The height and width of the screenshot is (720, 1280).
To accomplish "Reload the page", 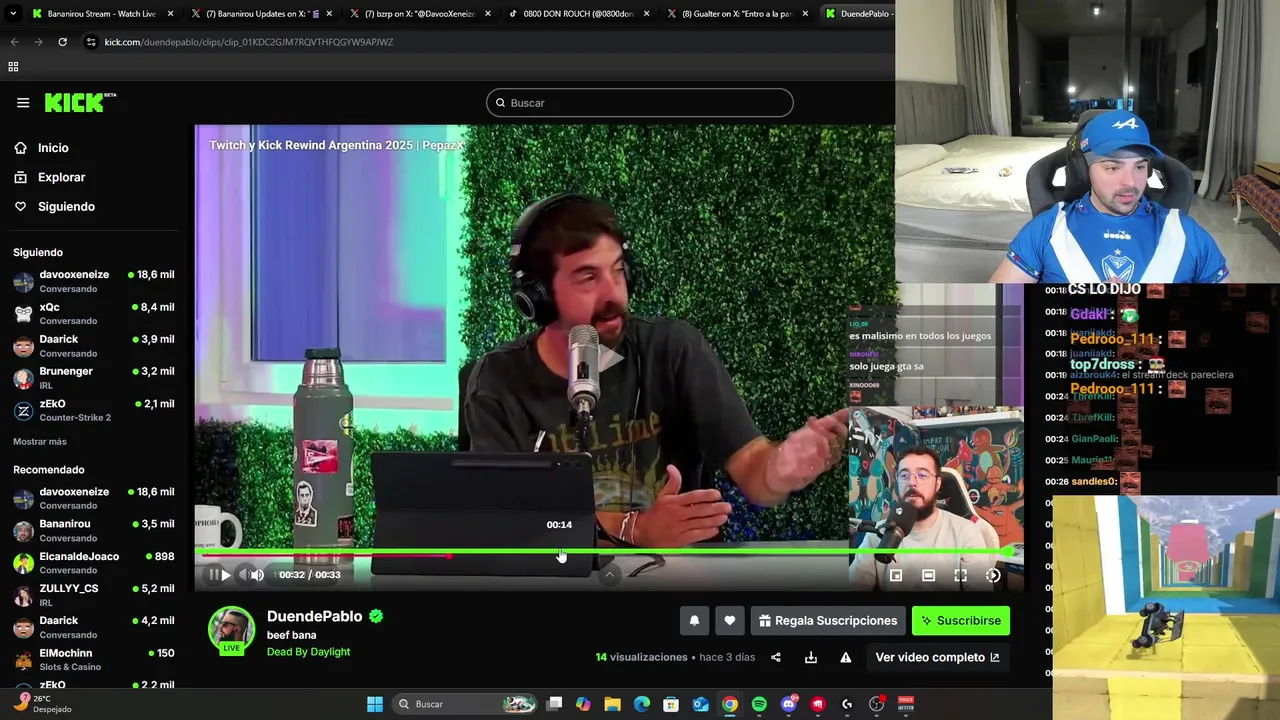I will point(62,42).
